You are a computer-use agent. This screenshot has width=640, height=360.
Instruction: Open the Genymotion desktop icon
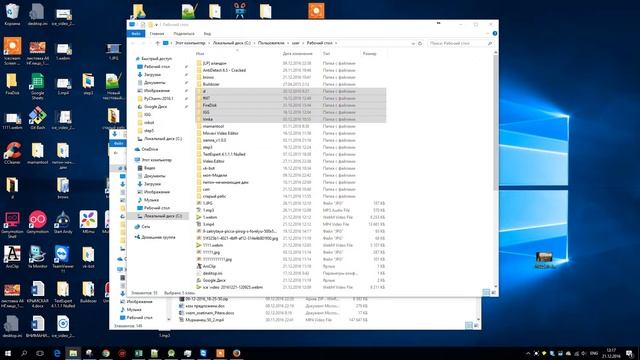[38, 222]
